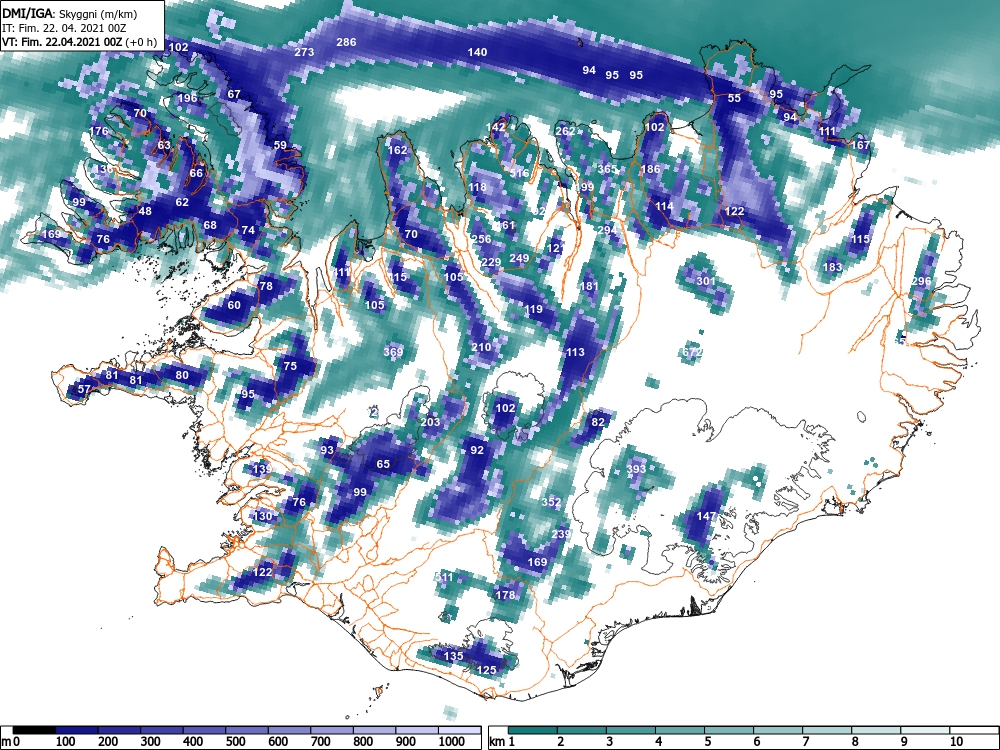Click the '196' visibility value
The image size is (1000, 750).
point(188,98)
